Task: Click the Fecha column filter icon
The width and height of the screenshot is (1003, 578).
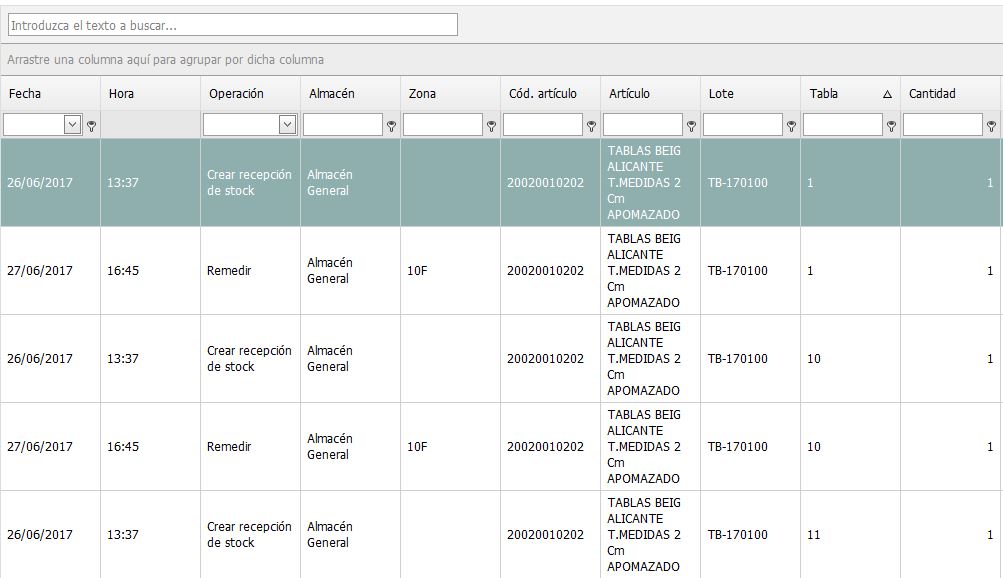Action: 91,126
